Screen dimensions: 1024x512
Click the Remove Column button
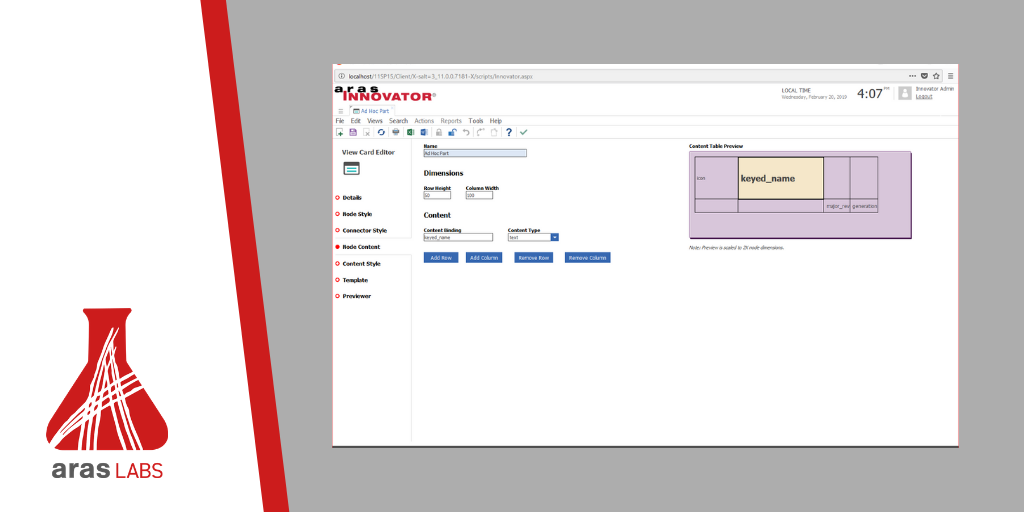click(587, 258)
